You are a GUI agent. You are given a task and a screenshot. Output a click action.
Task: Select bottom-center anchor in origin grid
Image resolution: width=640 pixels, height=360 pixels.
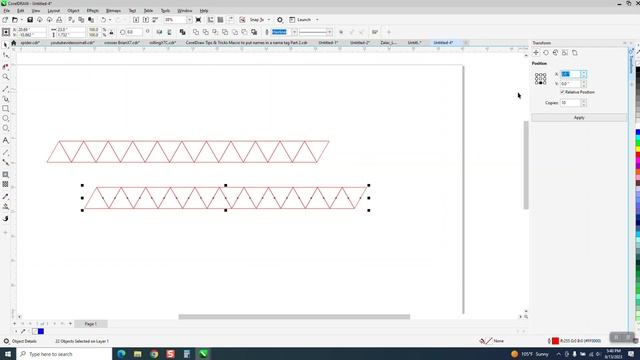coord(540,83)
